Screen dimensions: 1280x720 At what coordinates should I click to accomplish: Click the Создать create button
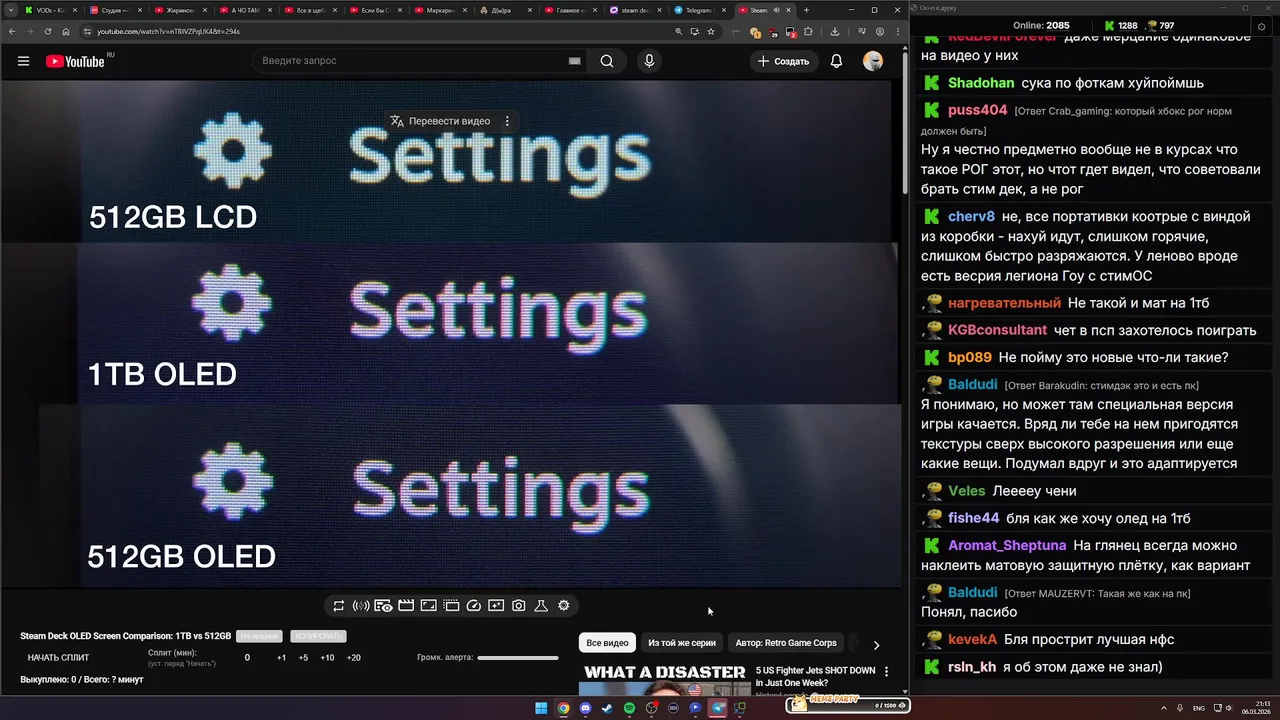[x=783, y=61]
